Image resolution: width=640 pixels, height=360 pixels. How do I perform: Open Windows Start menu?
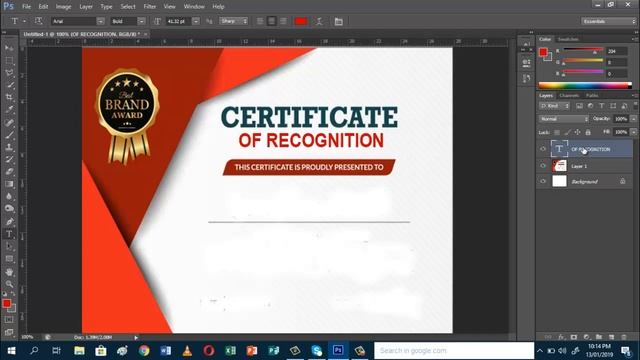tap(11, 351)
